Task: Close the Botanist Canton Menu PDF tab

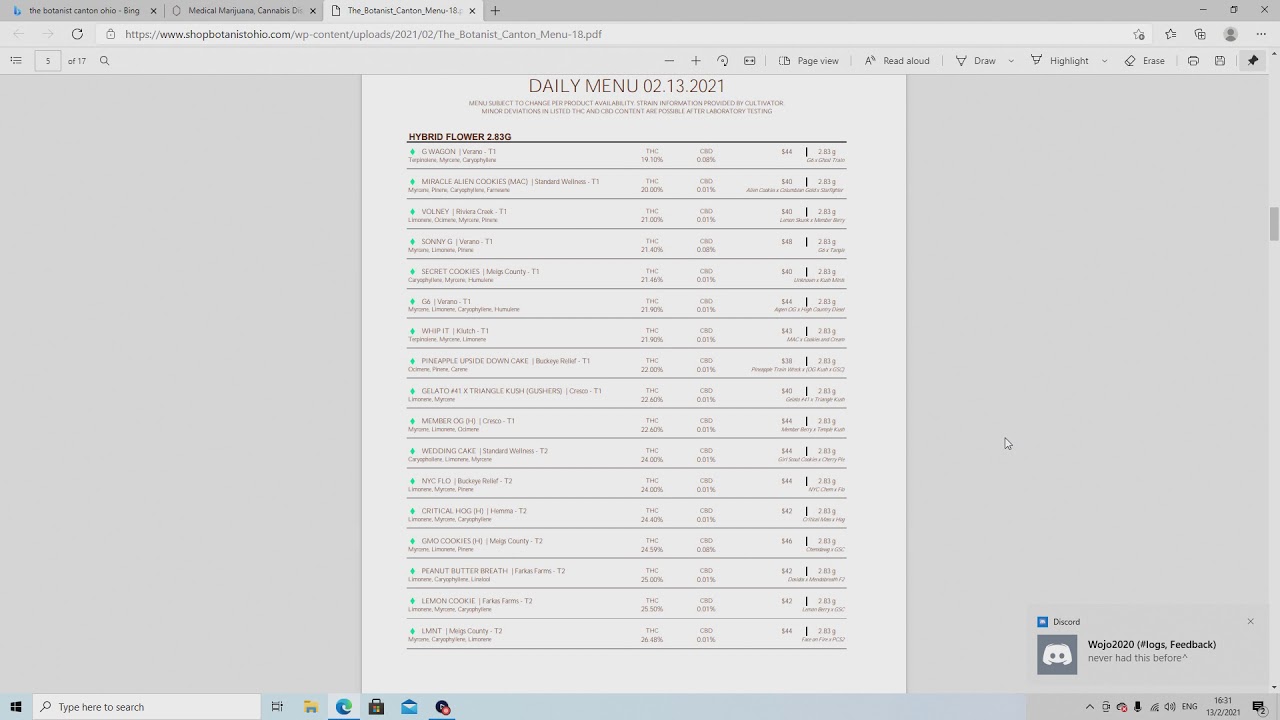Action: pyautogui.click(x=473, y=10)
